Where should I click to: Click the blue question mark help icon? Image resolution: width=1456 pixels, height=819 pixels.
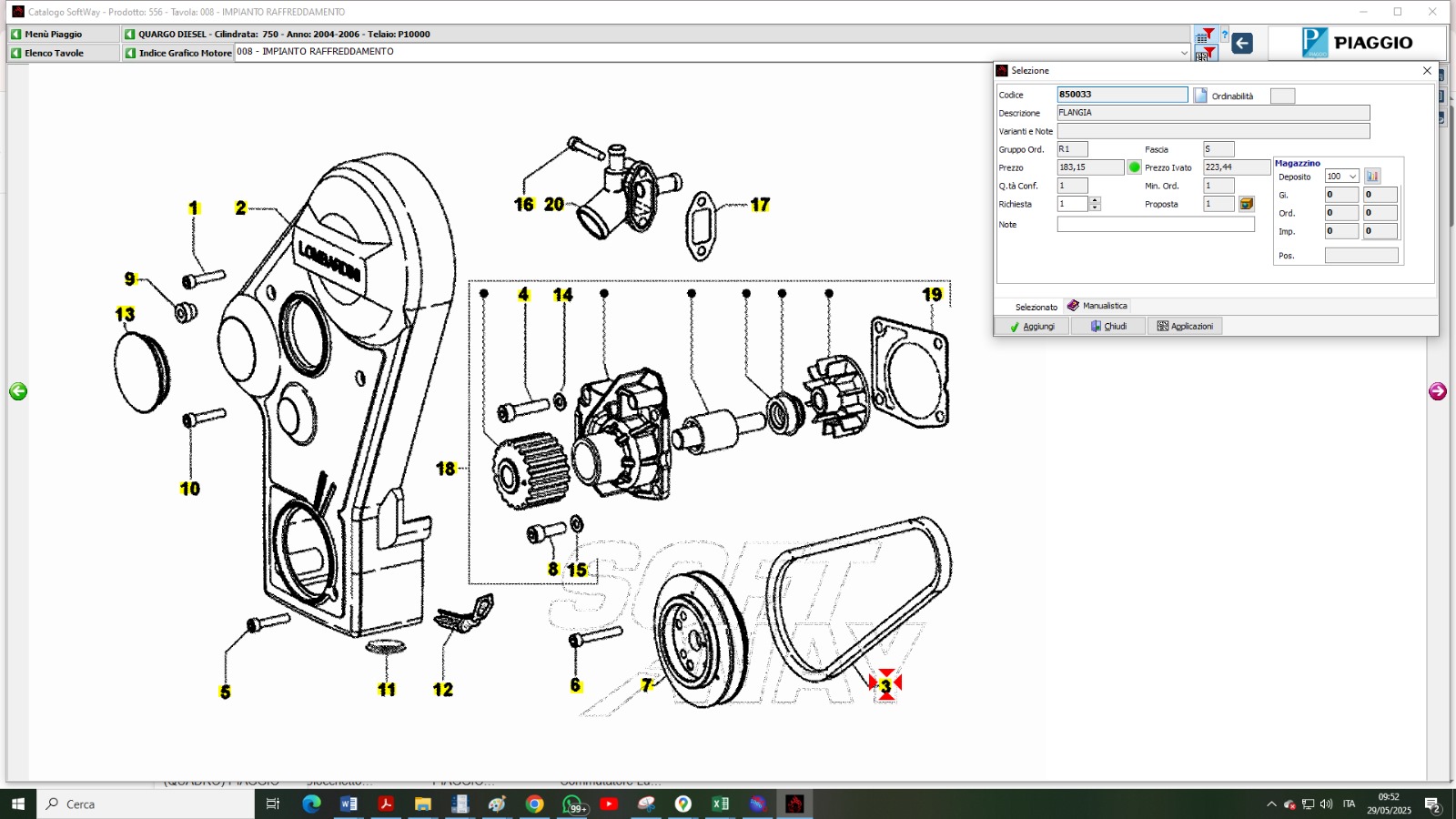1225,35
